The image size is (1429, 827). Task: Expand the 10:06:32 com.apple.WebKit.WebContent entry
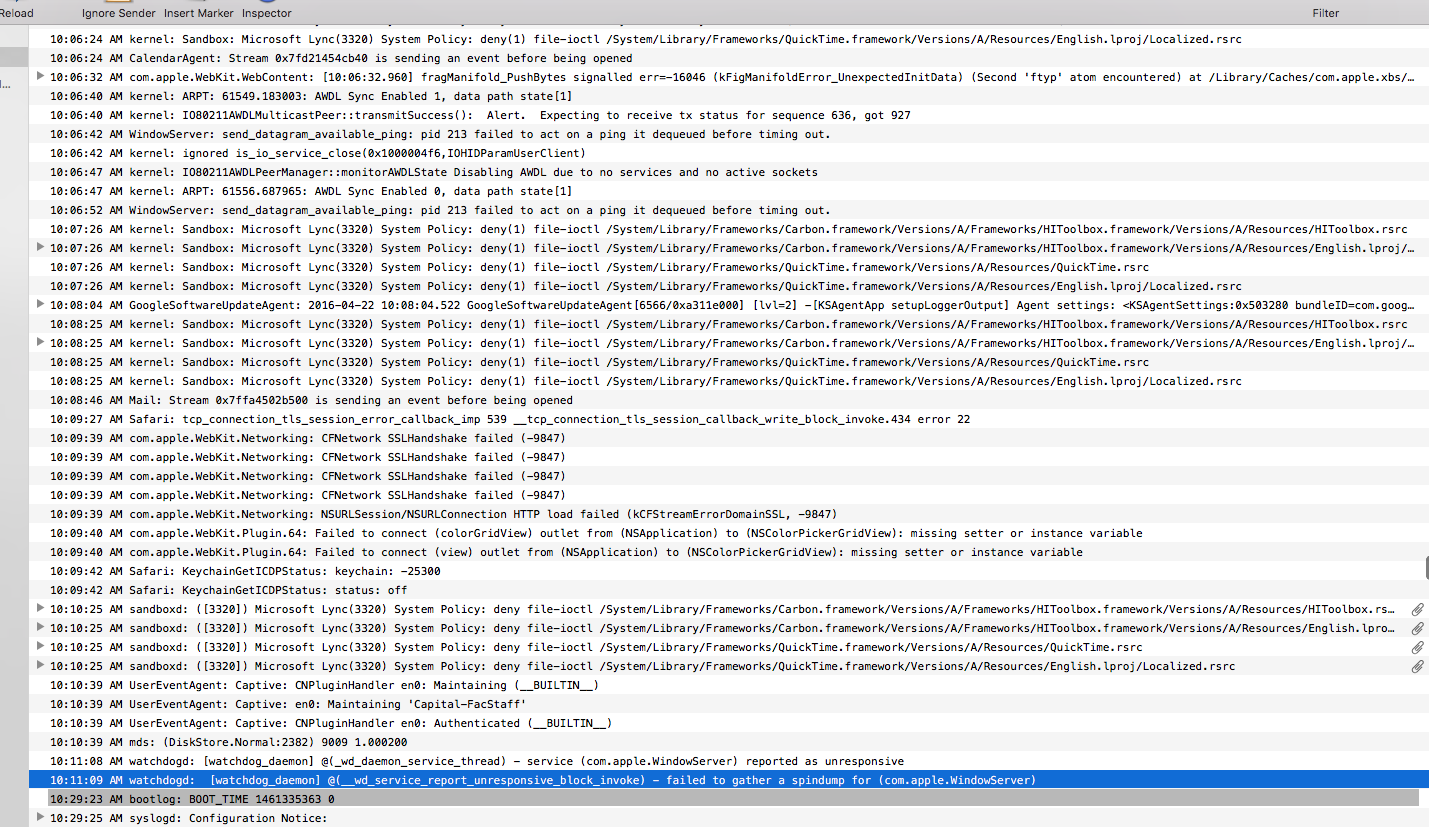pyautogui.click(x=40, y=76)
